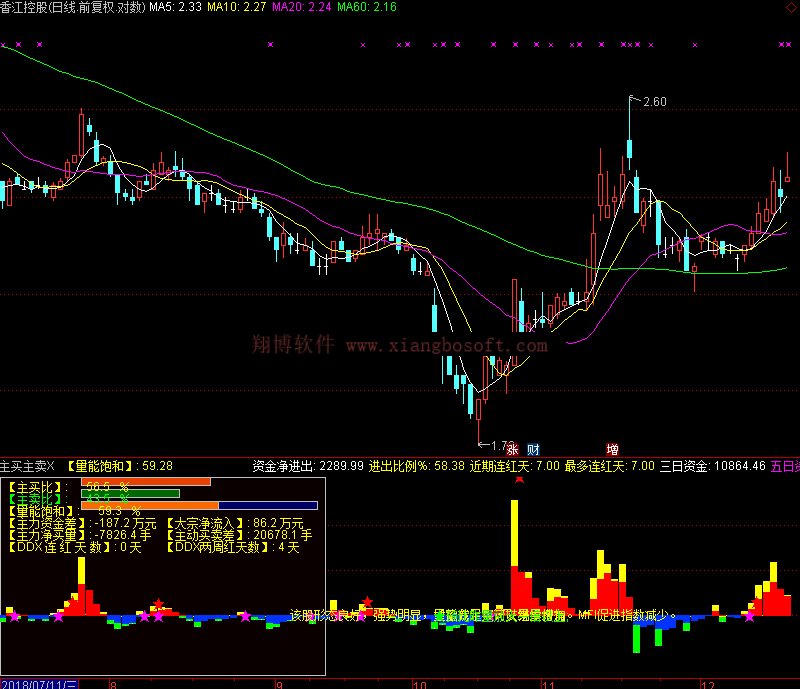The image size is (800, 689).
Task: Select the chart title 香江控股(日线.前复权.对数)
Action: pos(73,7)
